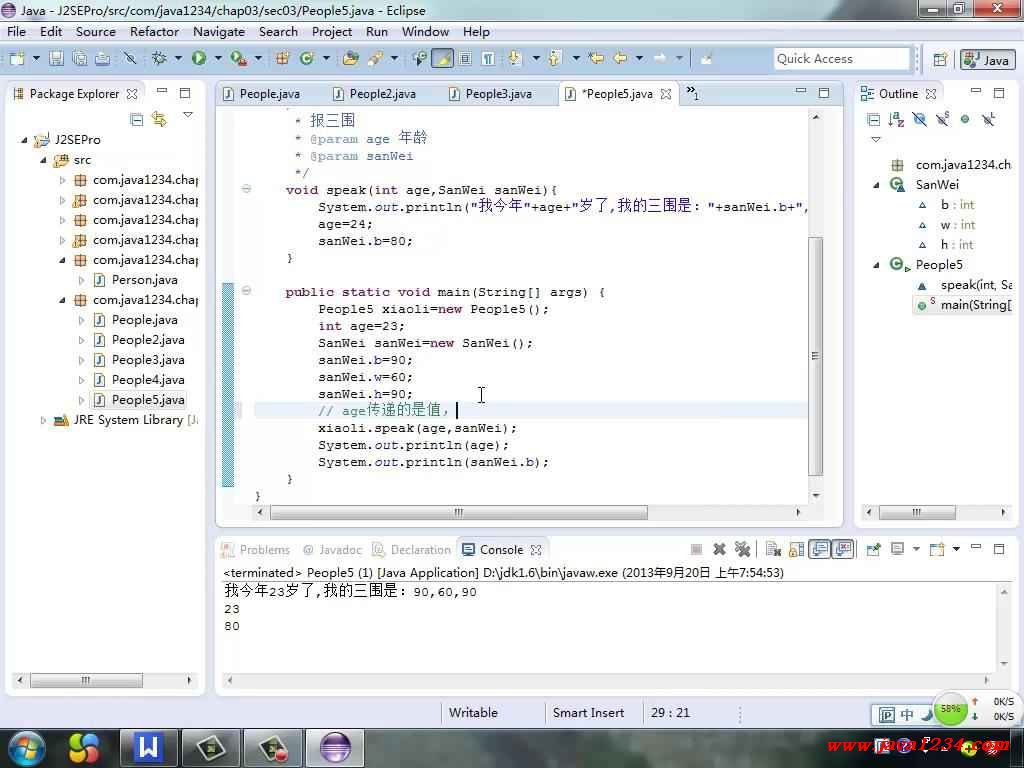Click the Last Edit Location icon
Image resolution: width=1024 pixels, height=768 pixels.
point(596,59)
